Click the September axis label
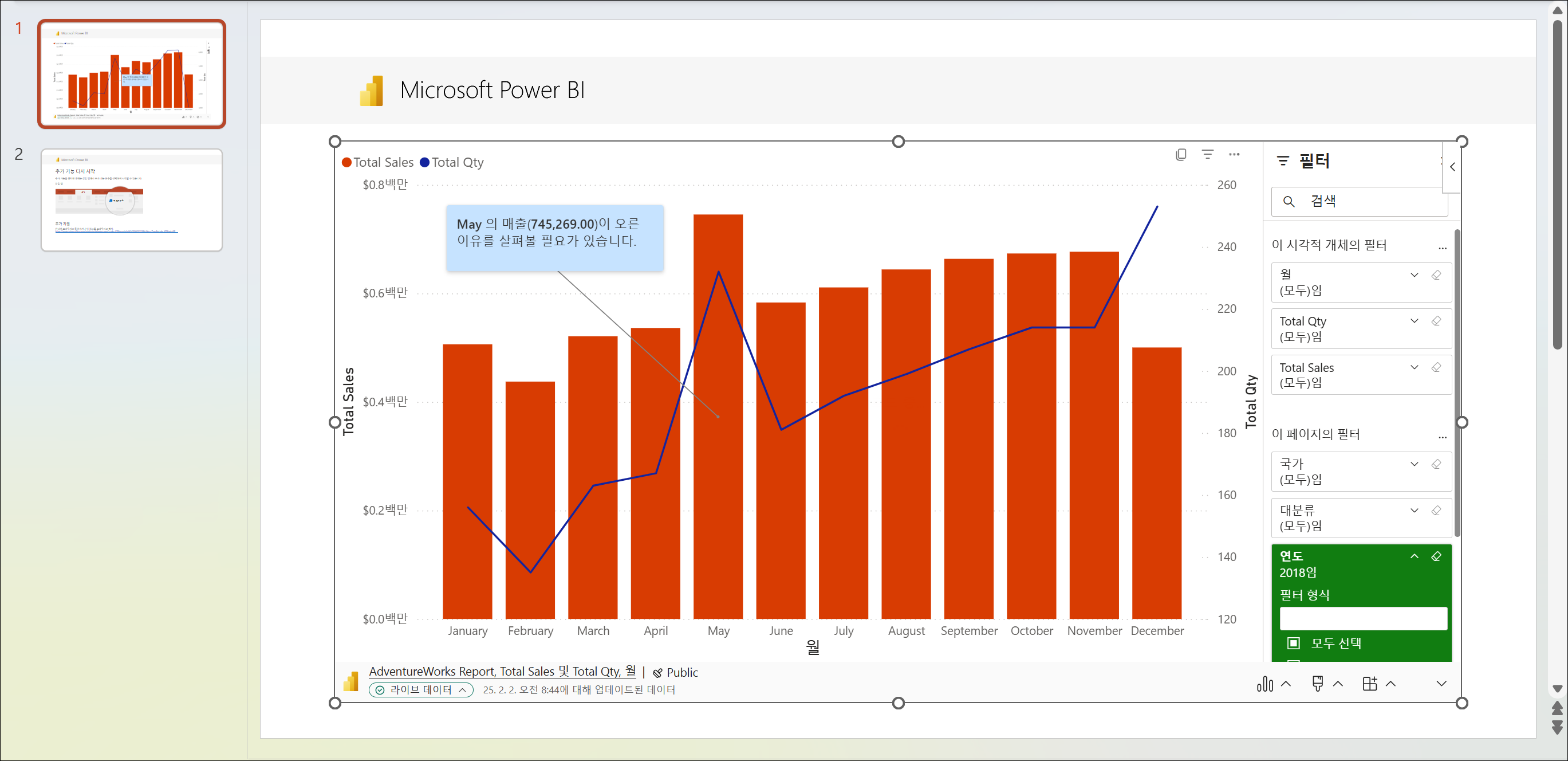 968,631
